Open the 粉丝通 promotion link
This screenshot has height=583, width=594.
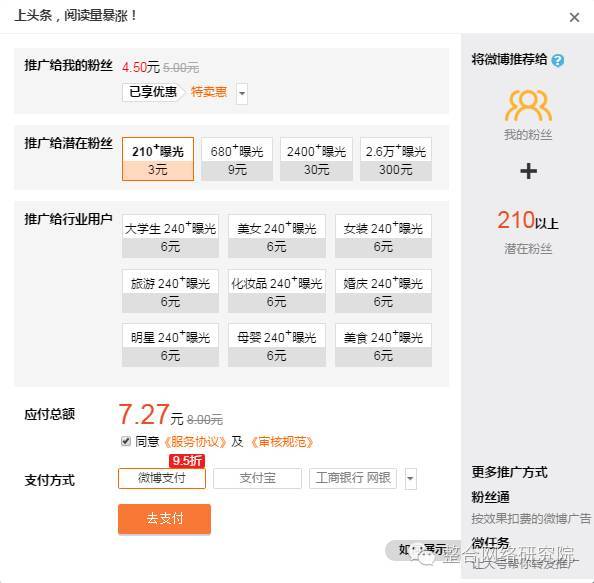[490, 497]
